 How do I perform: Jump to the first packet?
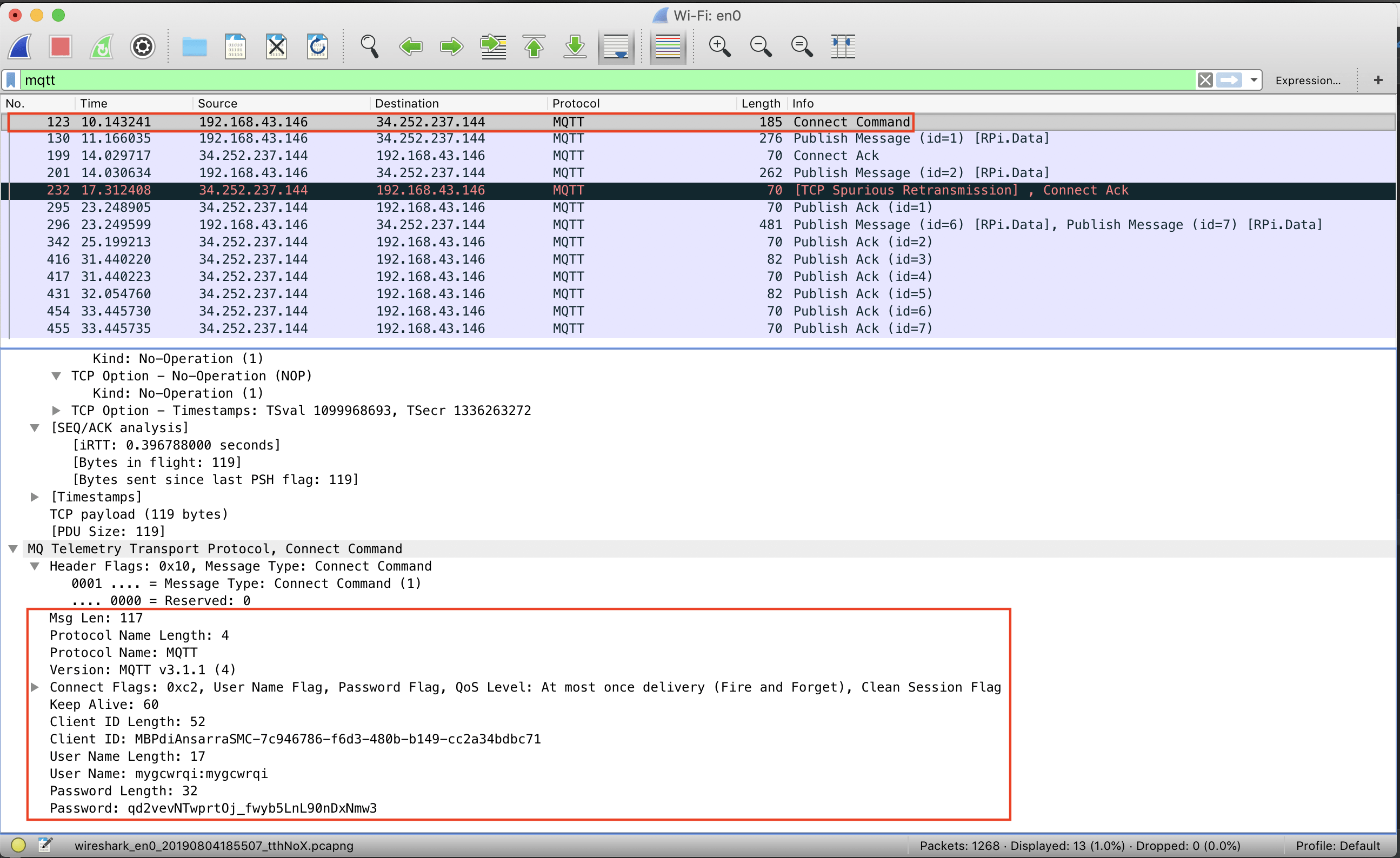point(534,46)
